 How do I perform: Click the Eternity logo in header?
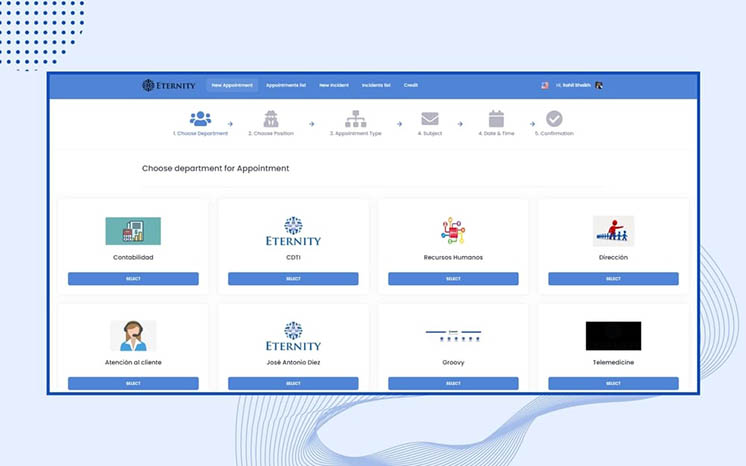(x=169, y=85)
